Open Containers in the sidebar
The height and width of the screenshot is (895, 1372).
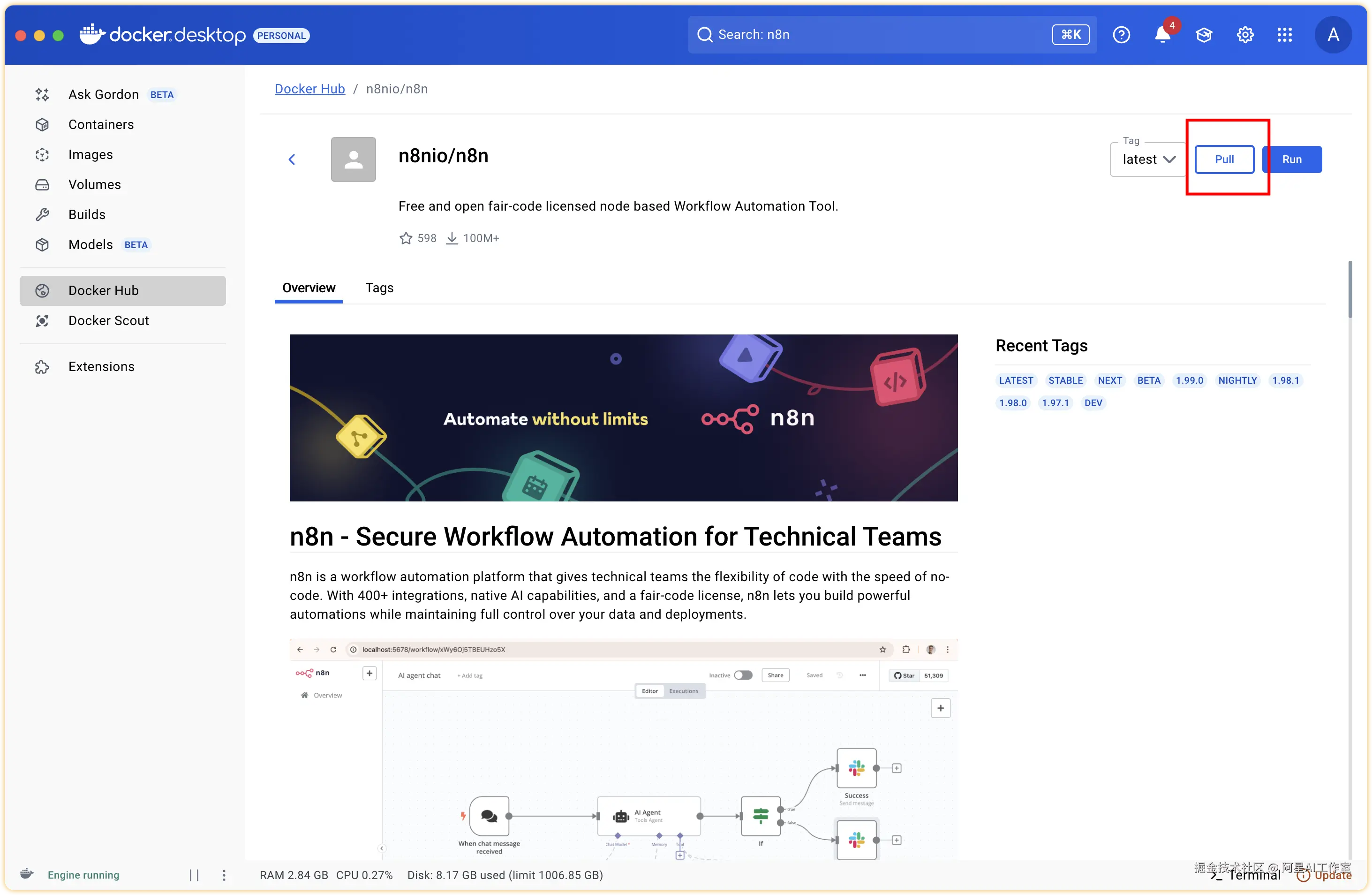tap(101, 125)
